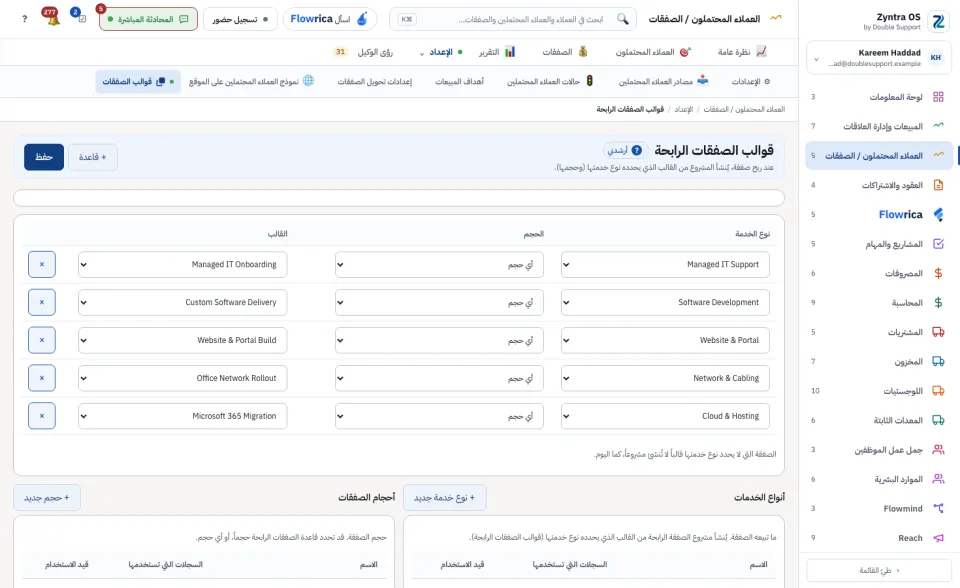Open المخزون sidebar icon
This screenshot has height=588, width=960.
tap(938, 361)
